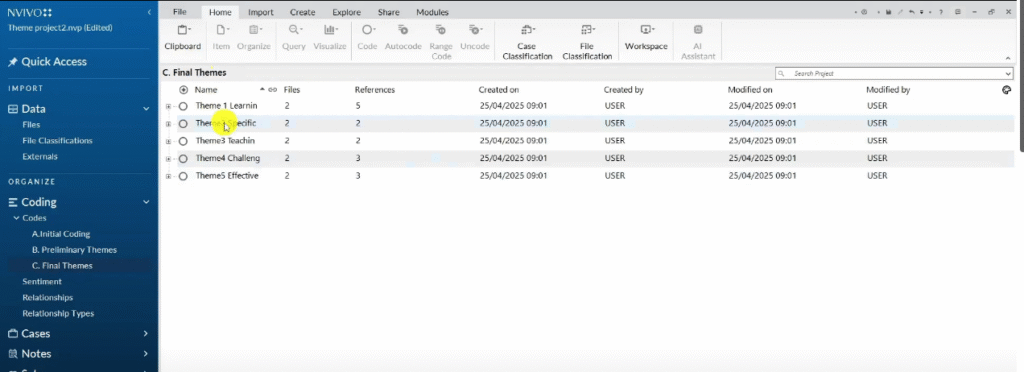Expand Theme3 Teachin node

coord(168,141)
